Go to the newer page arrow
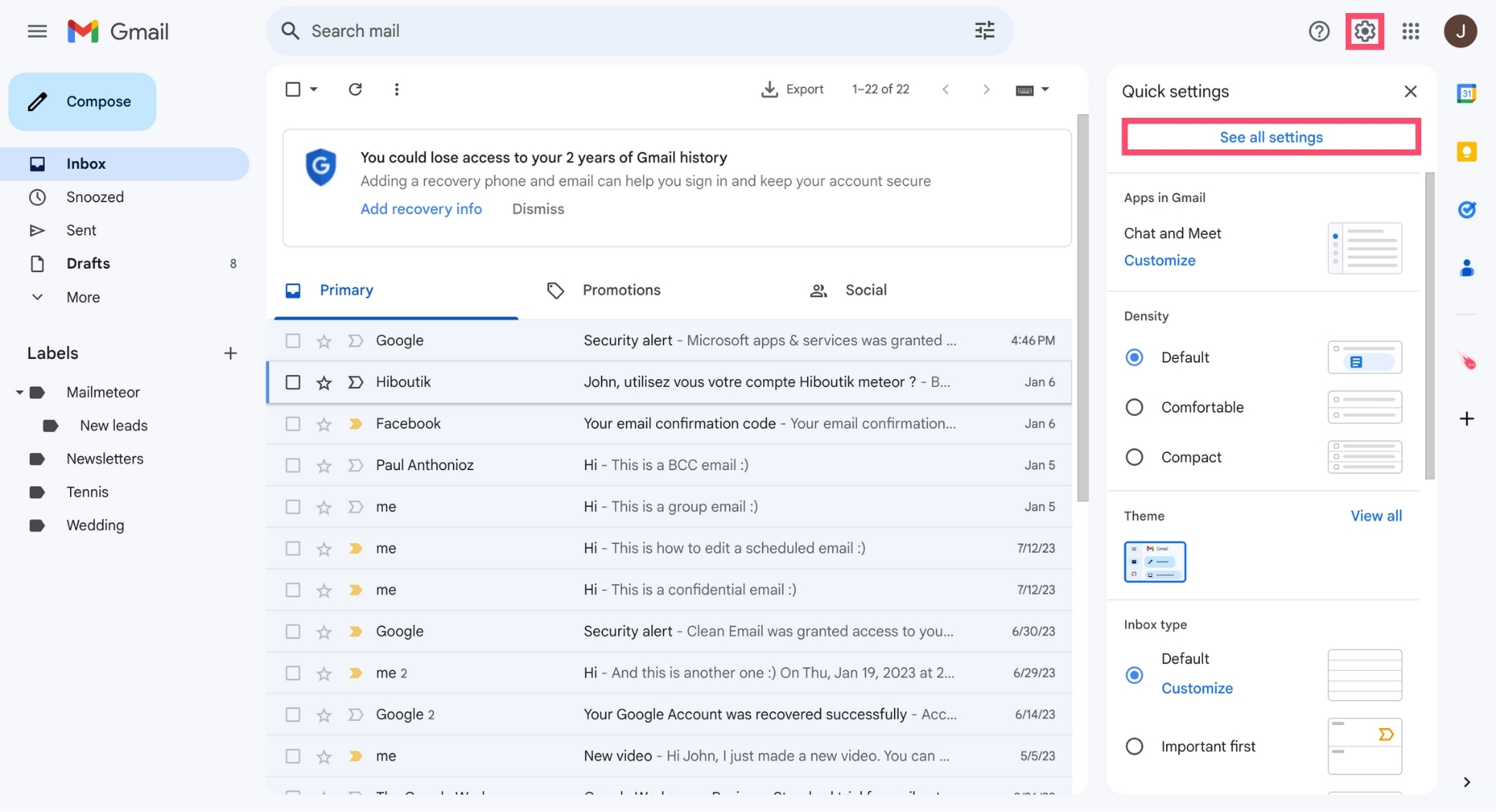 [946, 89]
